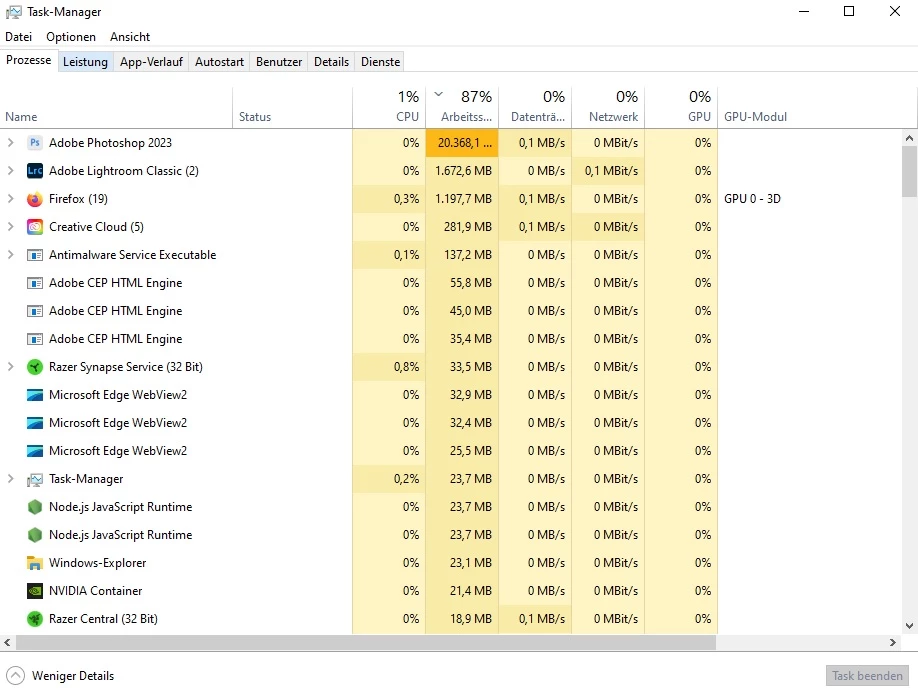Select the "NVIDIA Container" process name
The image size is (918, 700).
(95, 591)
